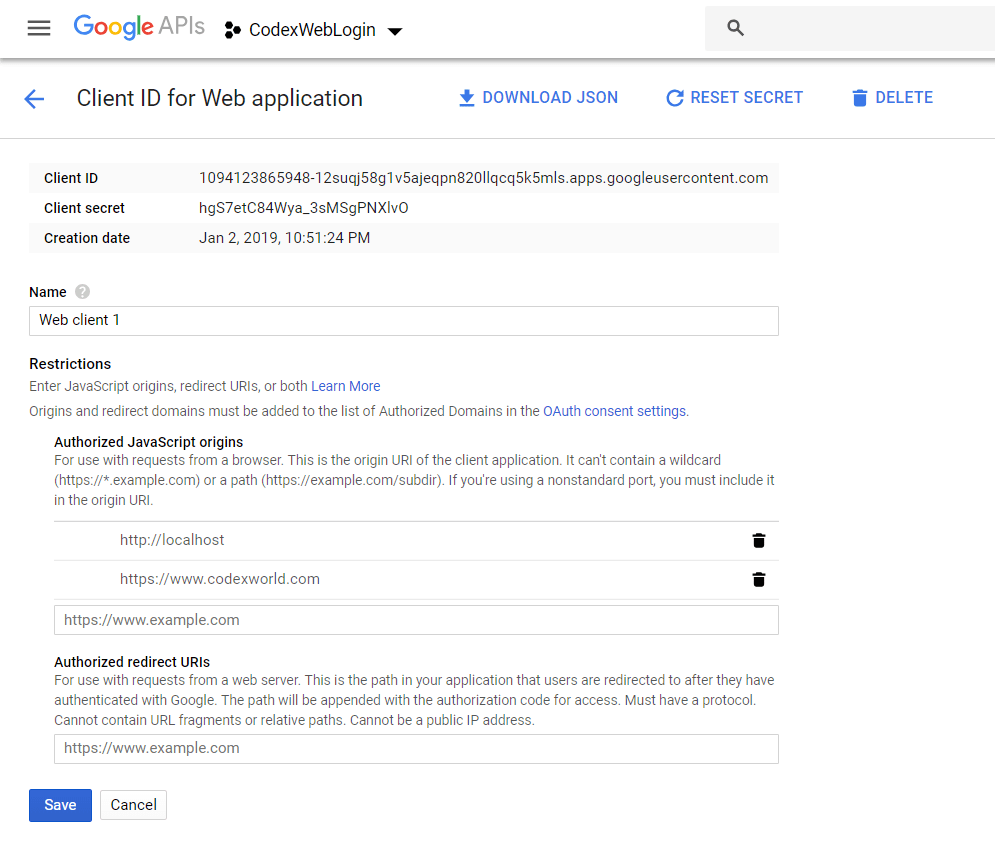Open the help tooltip next to Name
Viewport: 995px width, 847px height.
click(82, 292)
